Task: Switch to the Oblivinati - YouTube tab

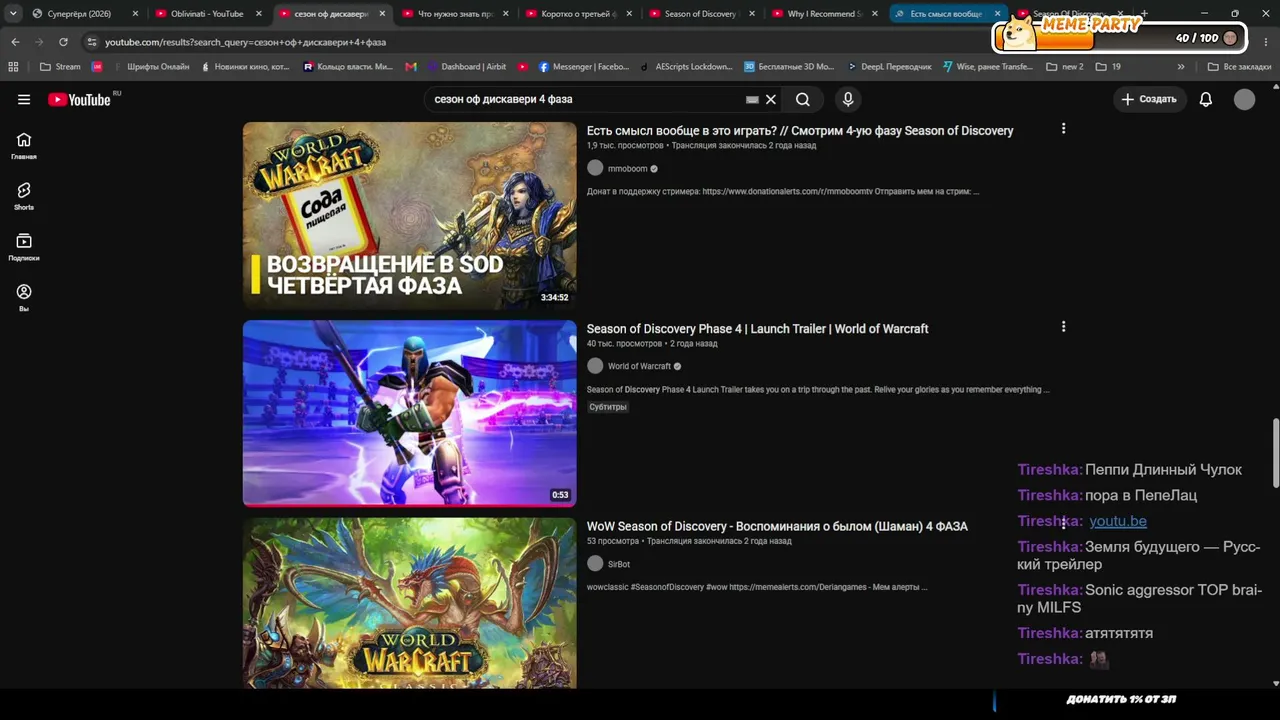Action: point(206,14)
